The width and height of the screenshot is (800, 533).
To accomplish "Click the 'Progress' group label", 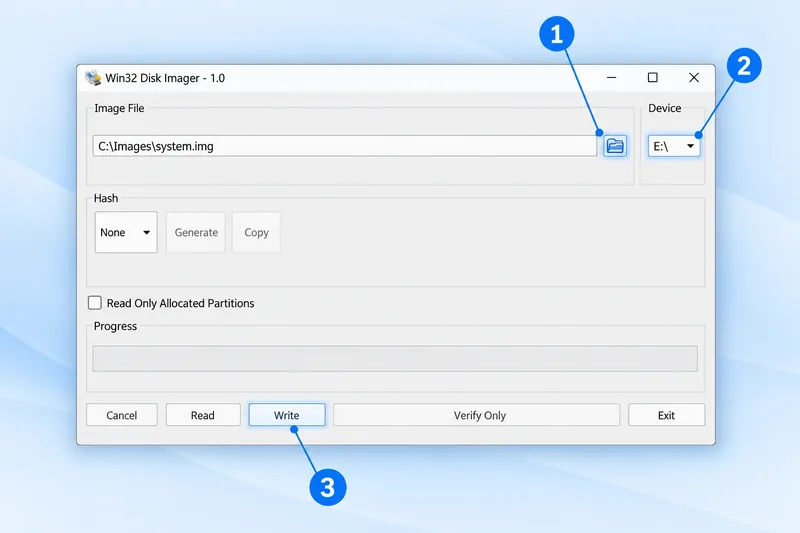I will coord(115,326).
